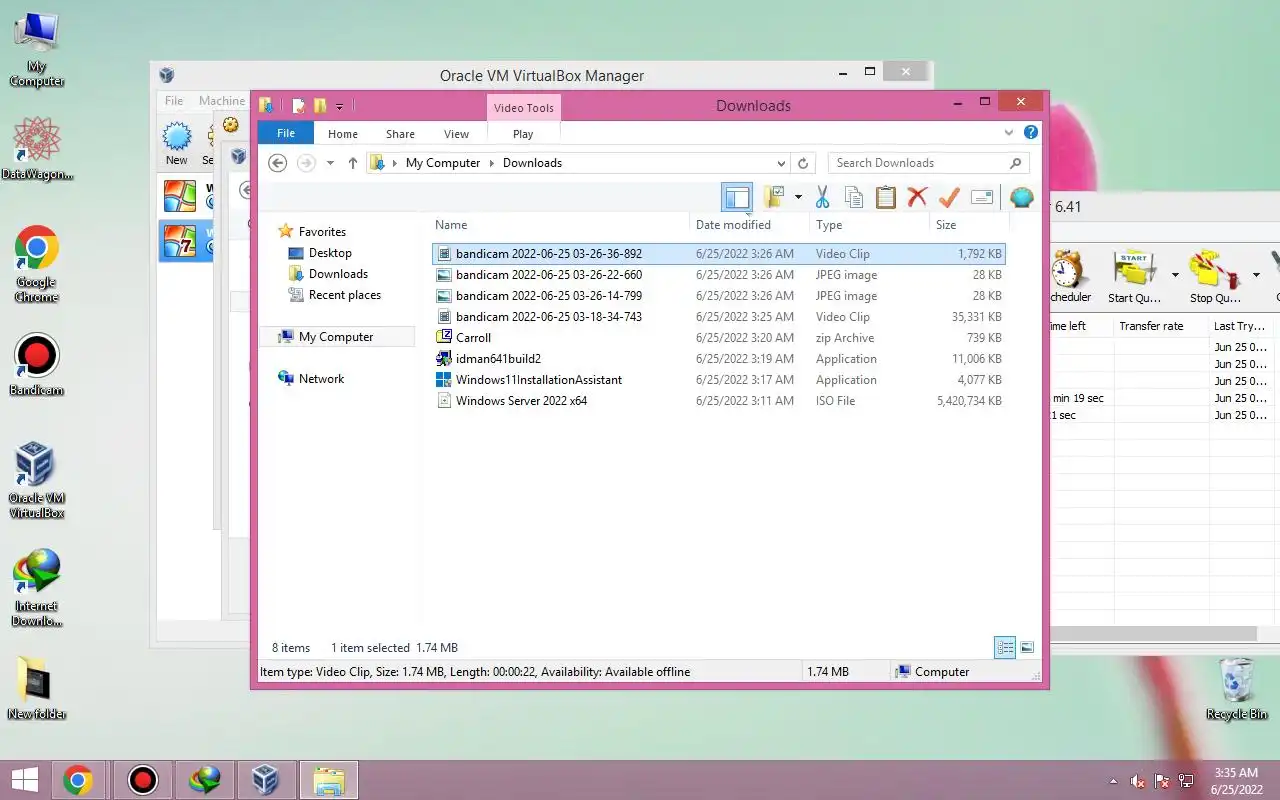This screenshot has width=1280, height=800.
Task: Click the orange checkmark Properties icon
Action: [949, 197]
